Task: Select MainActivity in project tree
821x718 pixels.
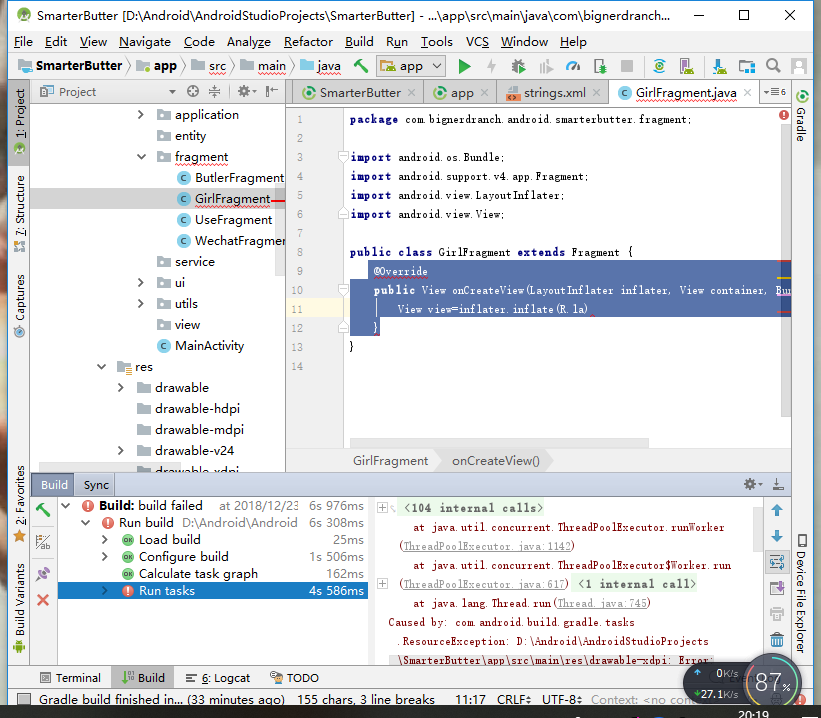Action: point(209,346)
